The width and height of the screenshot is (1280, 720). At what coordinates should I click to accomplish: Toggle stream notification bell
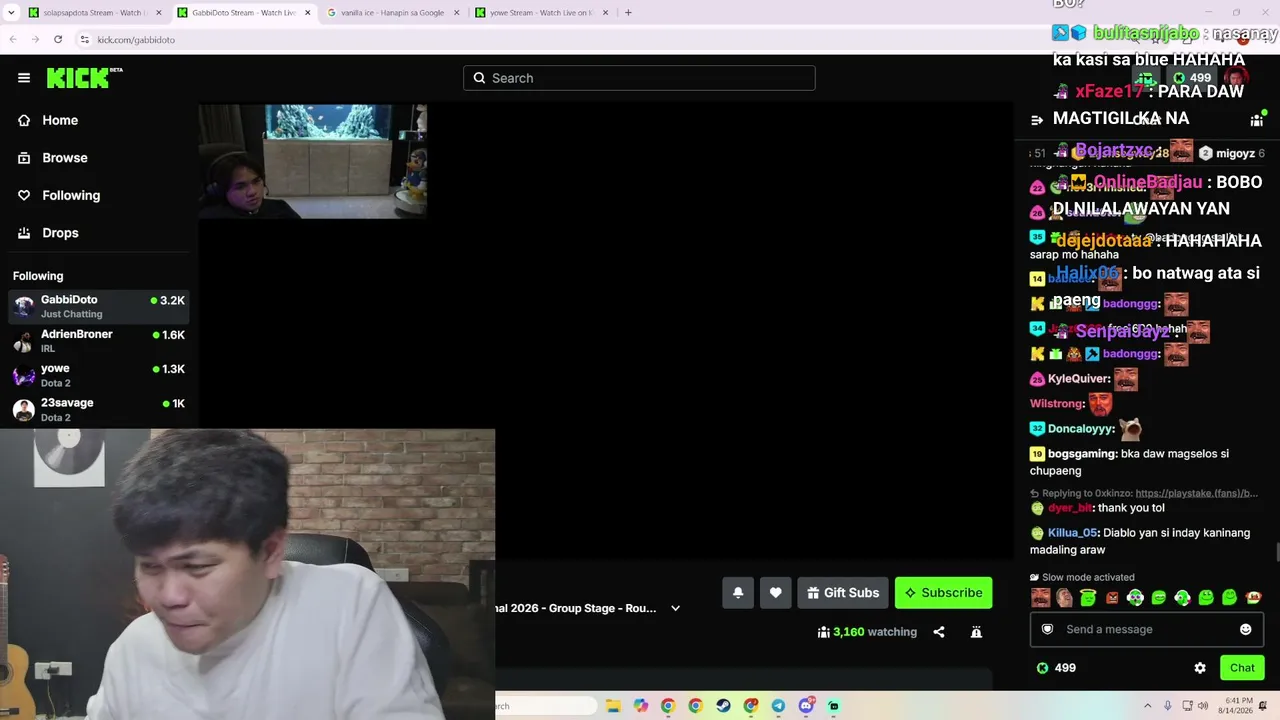(x=738, y=593)
